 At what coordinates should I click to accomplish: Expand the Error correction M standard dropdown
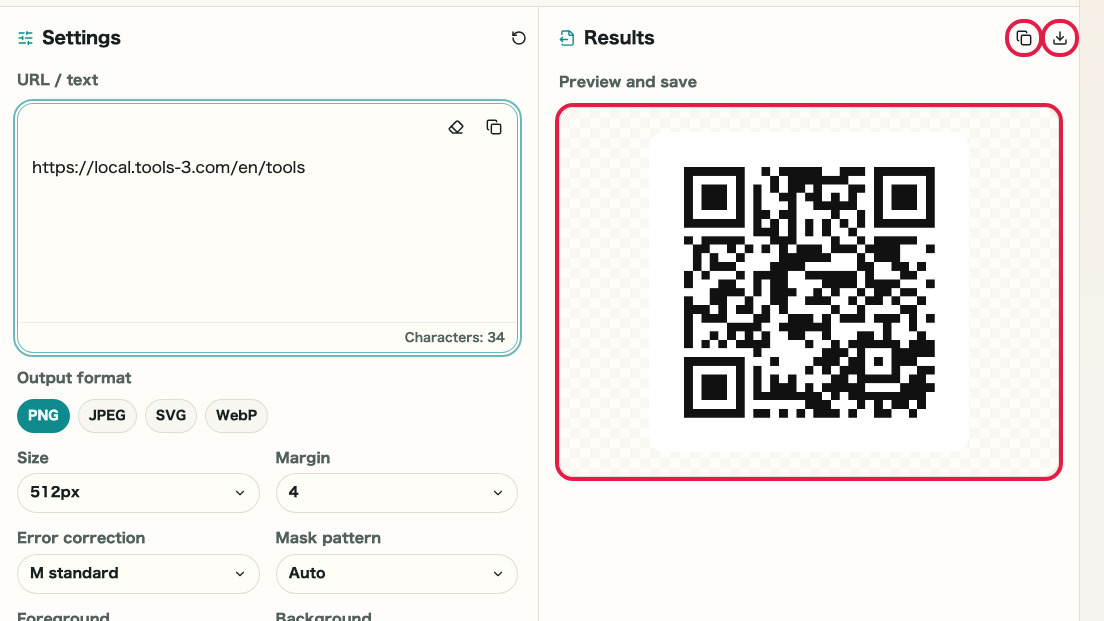pos(138,573)
